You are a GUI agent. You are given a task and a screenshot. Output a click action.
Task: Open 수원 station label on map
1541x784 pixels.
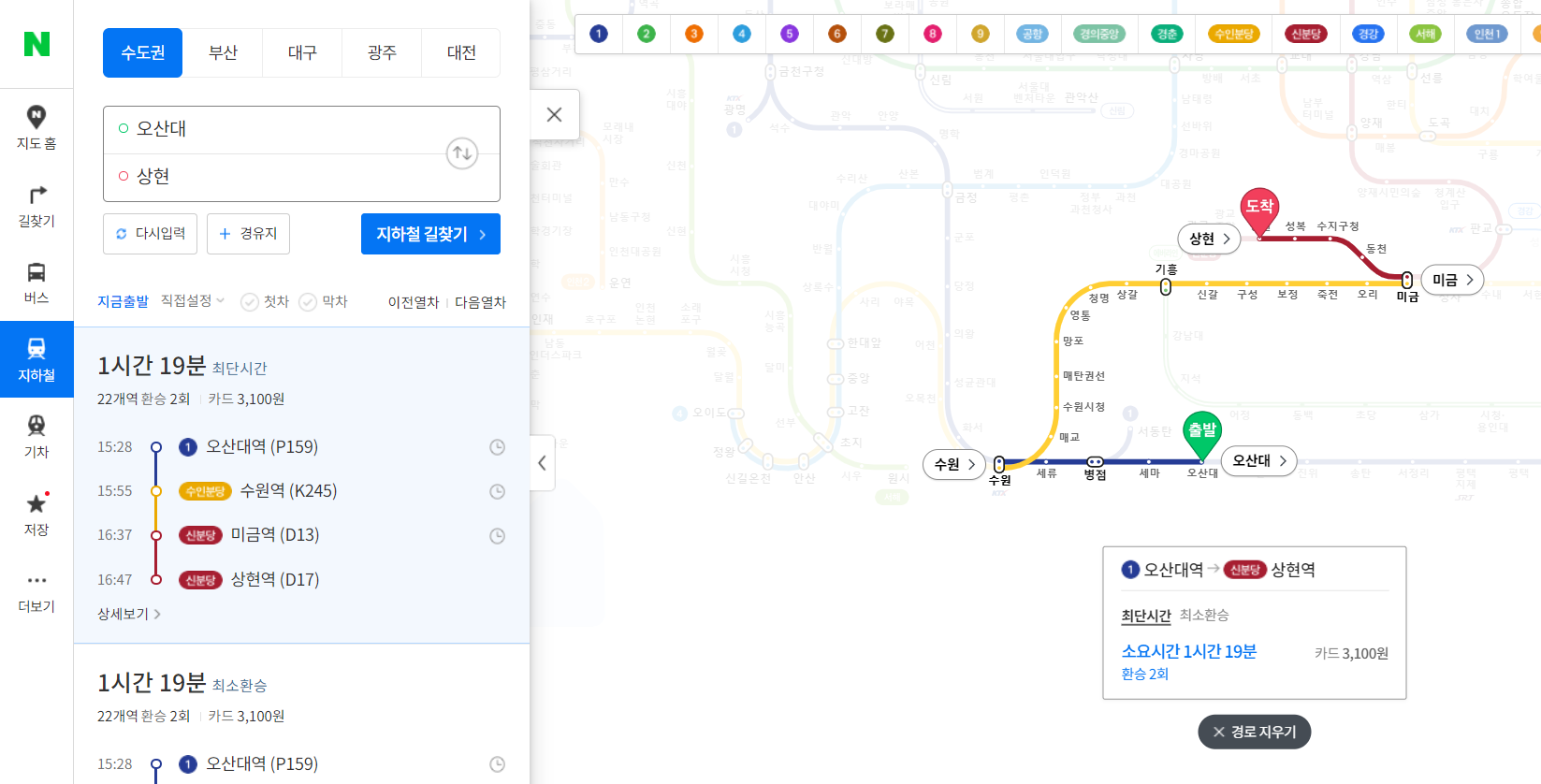tap(954, 464)
